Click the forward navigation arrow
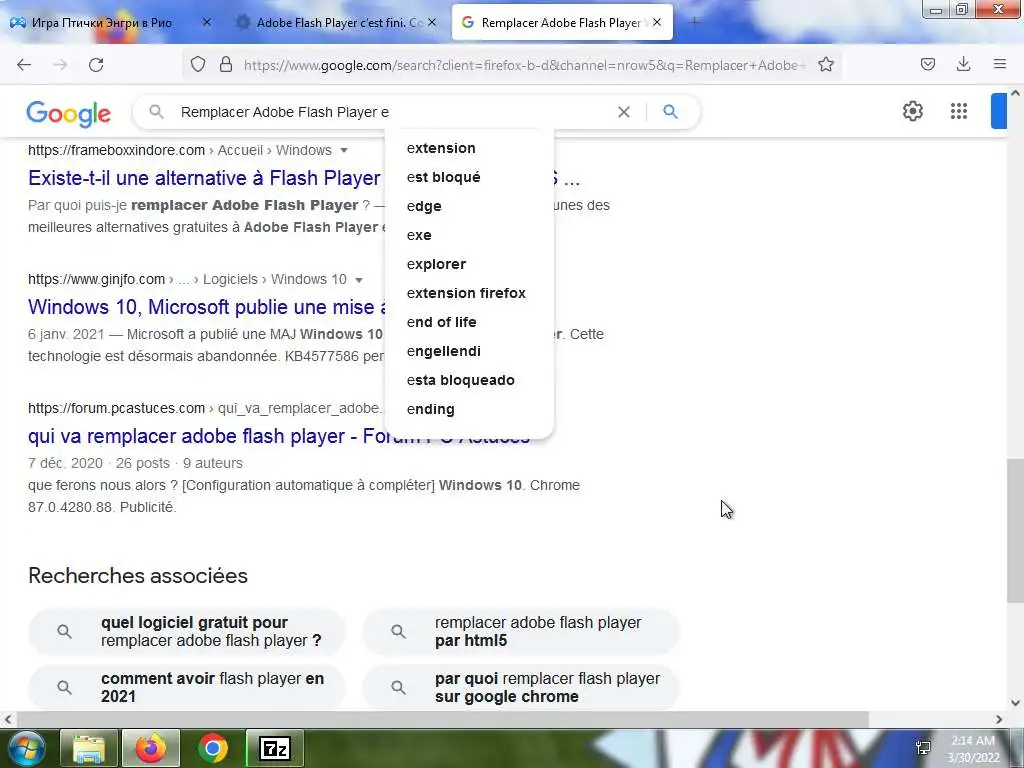This screenshot has height=768, width=1024. pyautogui.click(x=60, y=65)
